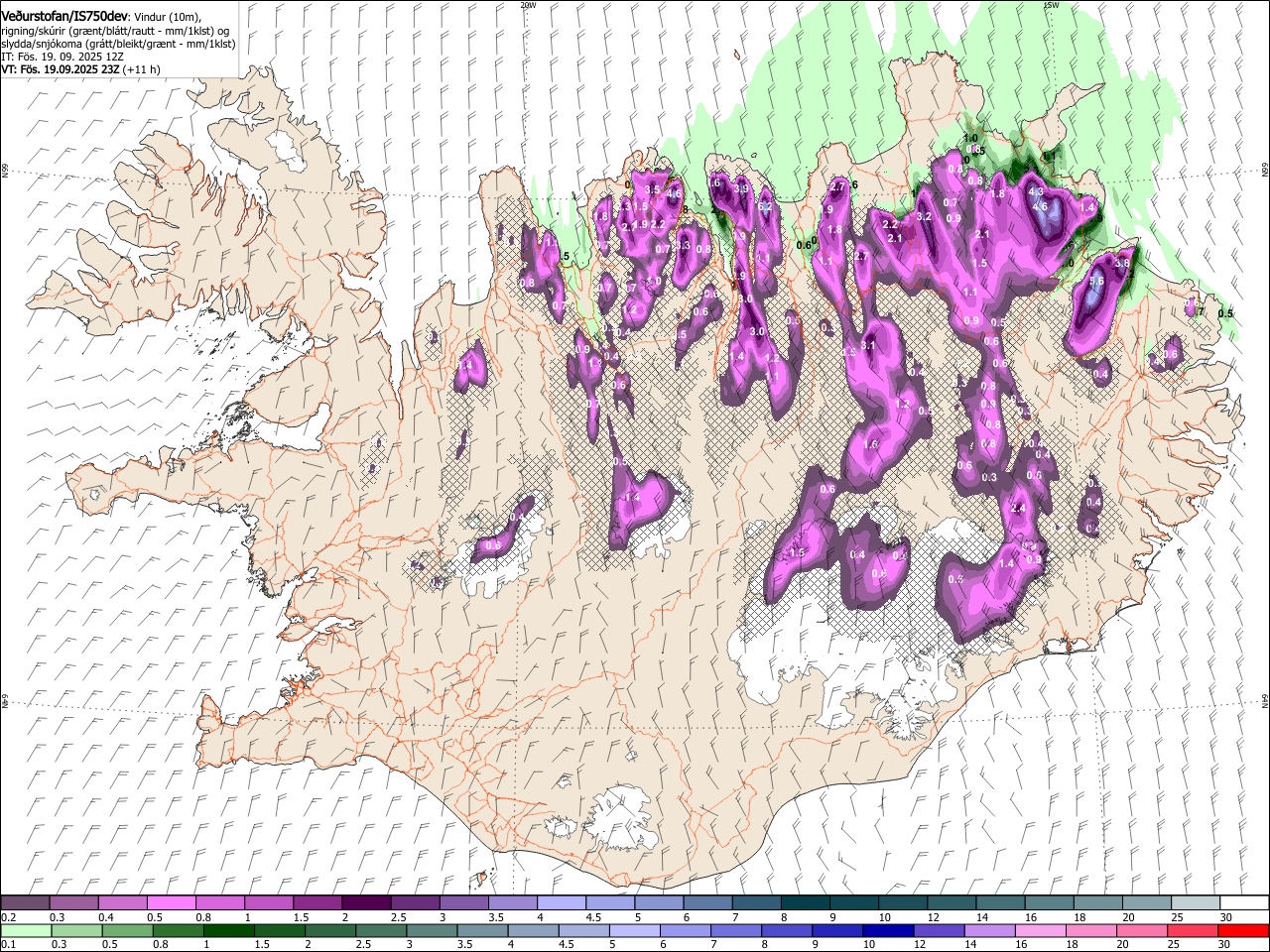Click the 3.8 precipitation value on the map
The image size is (1270, 952).
(1123, 264)
